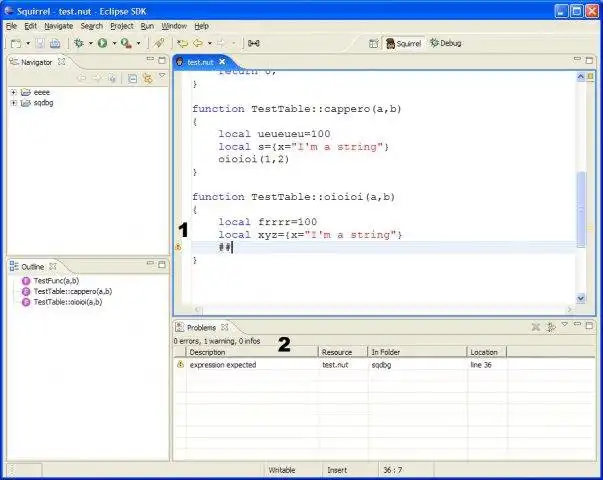Open the Edit menu
603x480 pixels.
pos(30,26)
